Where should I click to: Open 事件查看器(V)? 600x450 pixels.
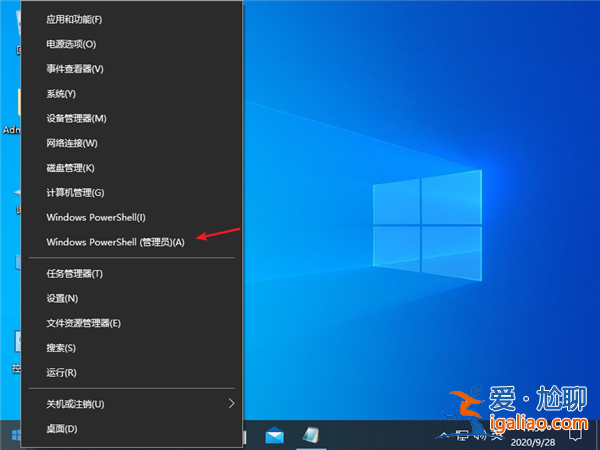point(131,69)
